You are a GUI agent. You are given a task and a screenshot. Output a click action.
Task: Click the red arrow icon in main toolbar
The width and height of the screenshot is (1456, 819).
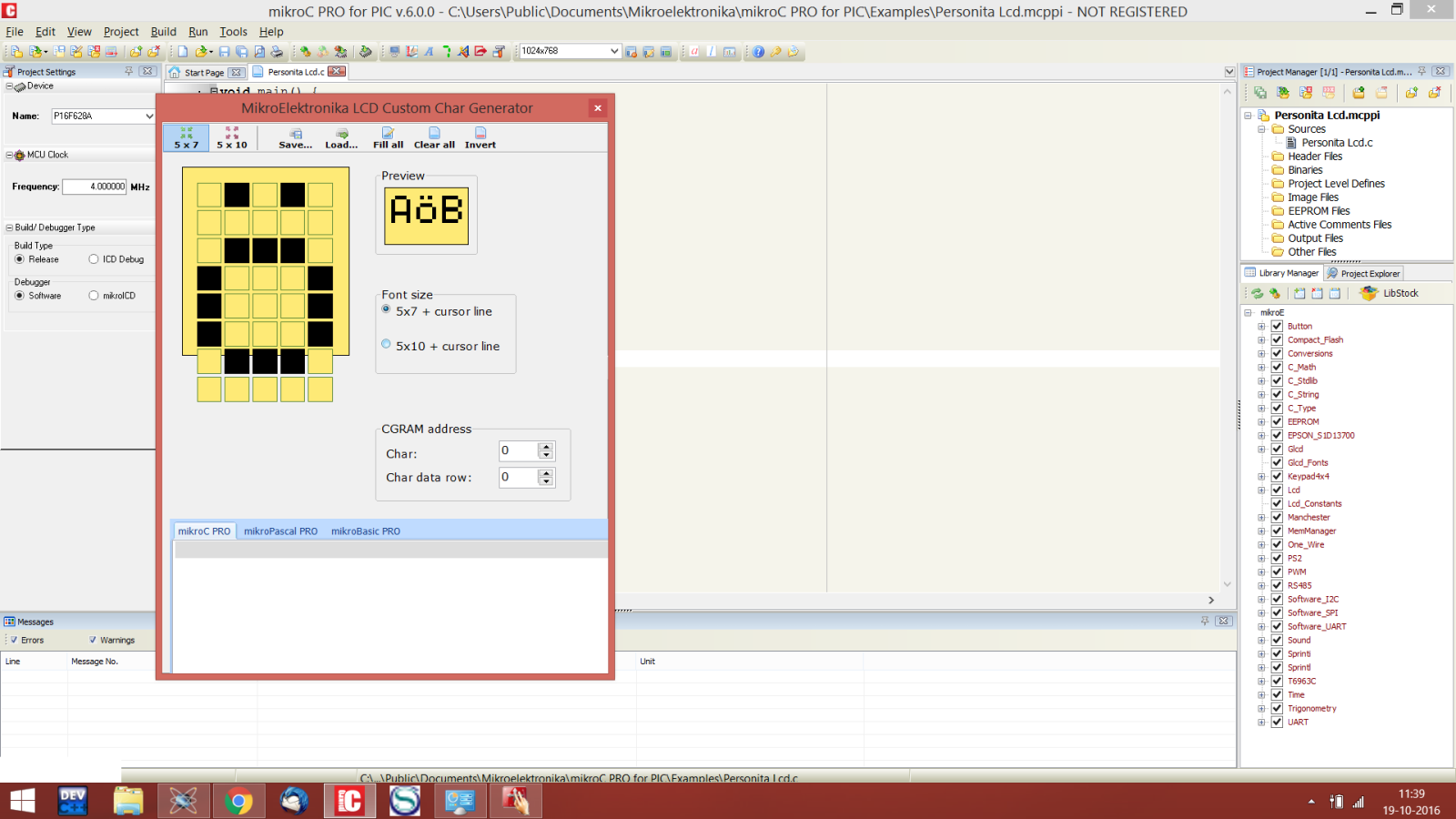coord(480,52)
